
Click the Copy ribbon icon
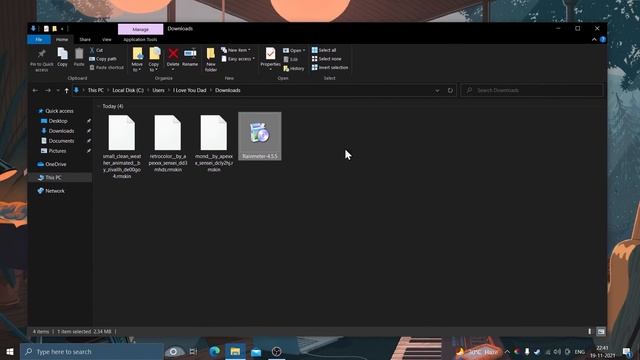click(x=62, y=57)
